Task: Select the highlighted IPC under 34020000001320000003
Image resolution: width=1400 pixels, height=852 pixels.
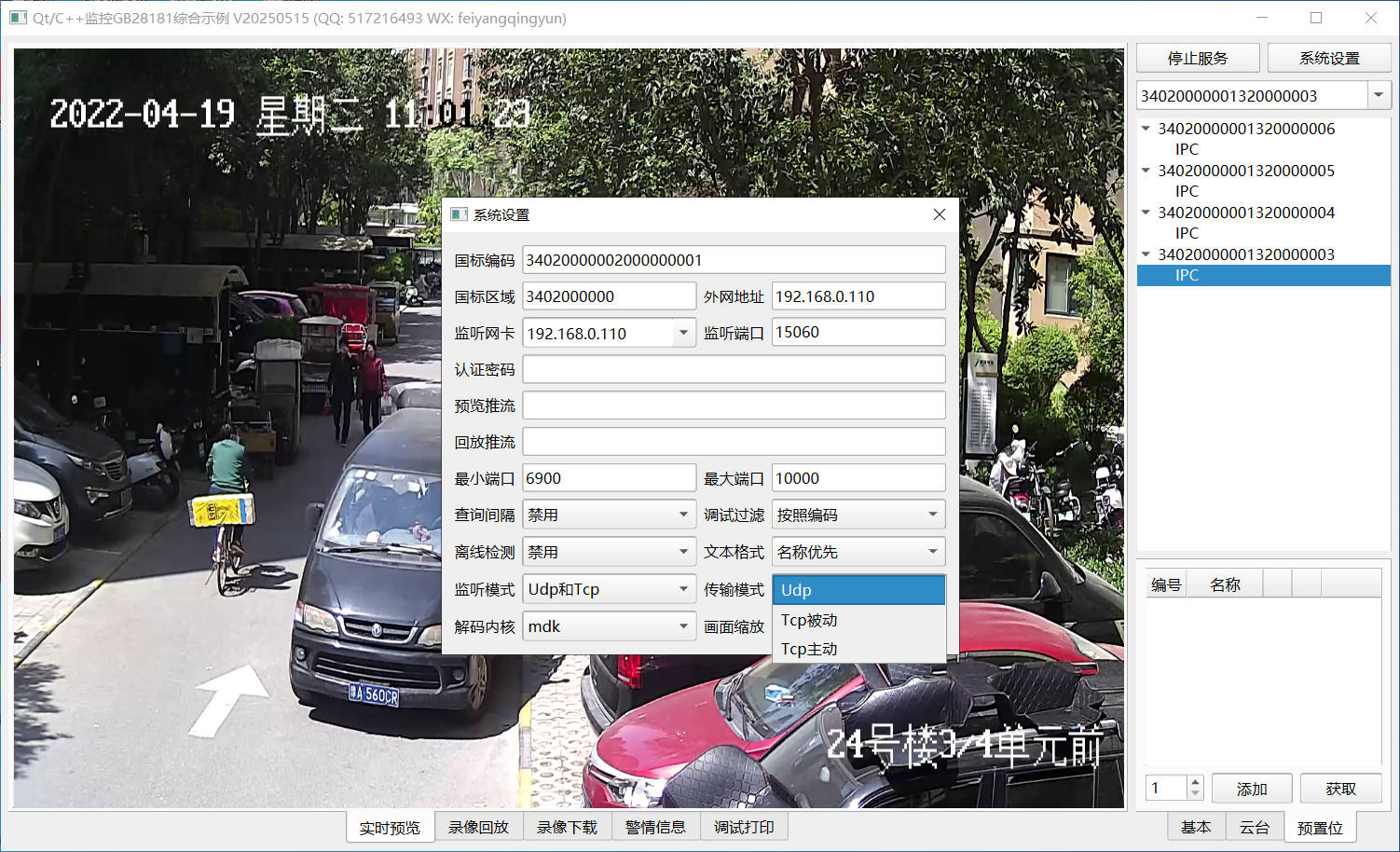Action: pos(1264,275)
